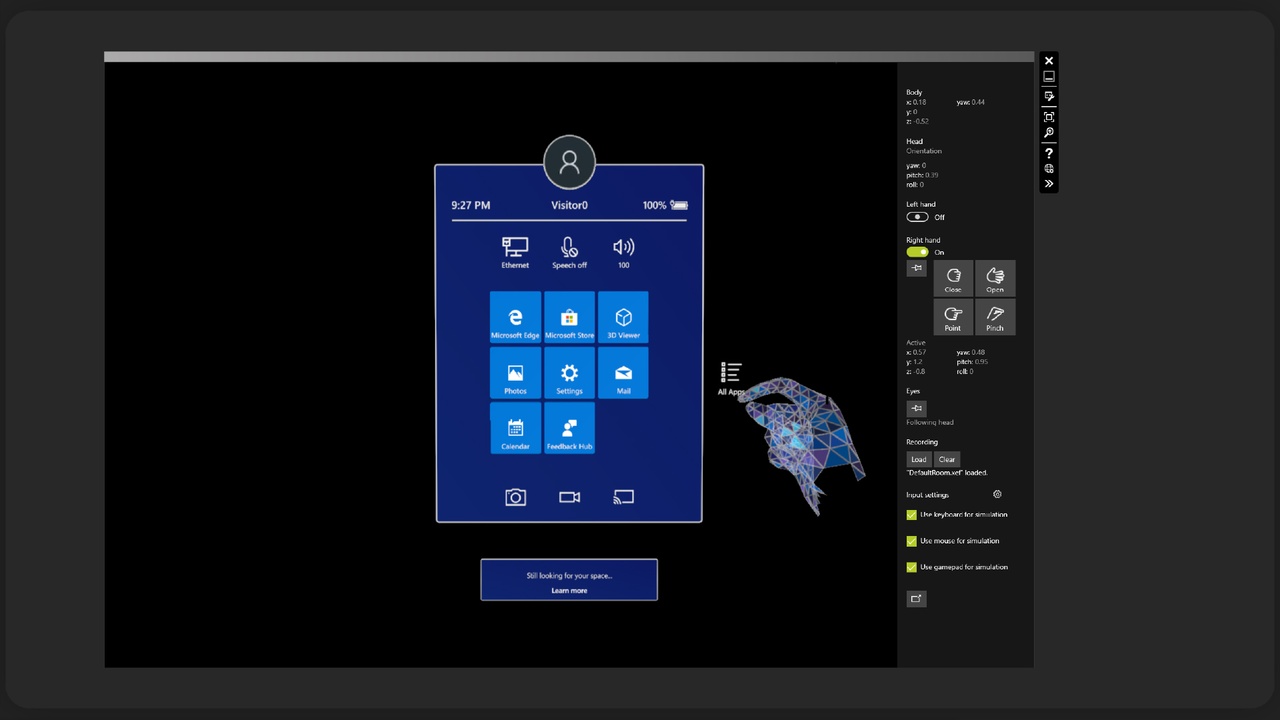1280x720 pixels.
Task: Click the "Still looking for your space..." message
Action: pyautogui.click(x=569, y=576)
